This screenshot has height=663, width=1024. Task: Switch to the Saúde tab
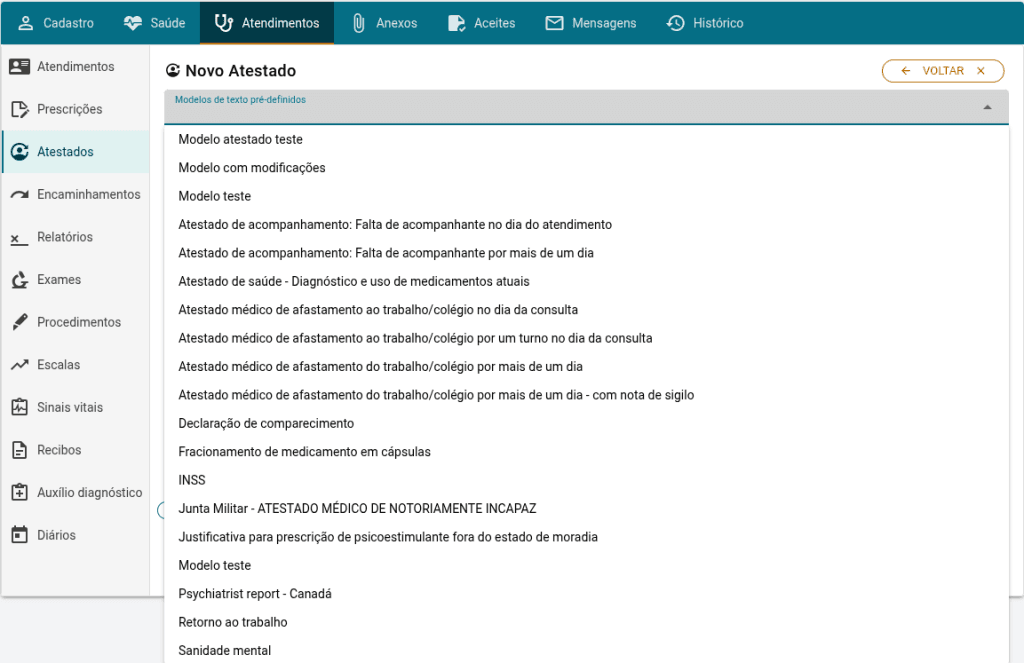(154, 24)
